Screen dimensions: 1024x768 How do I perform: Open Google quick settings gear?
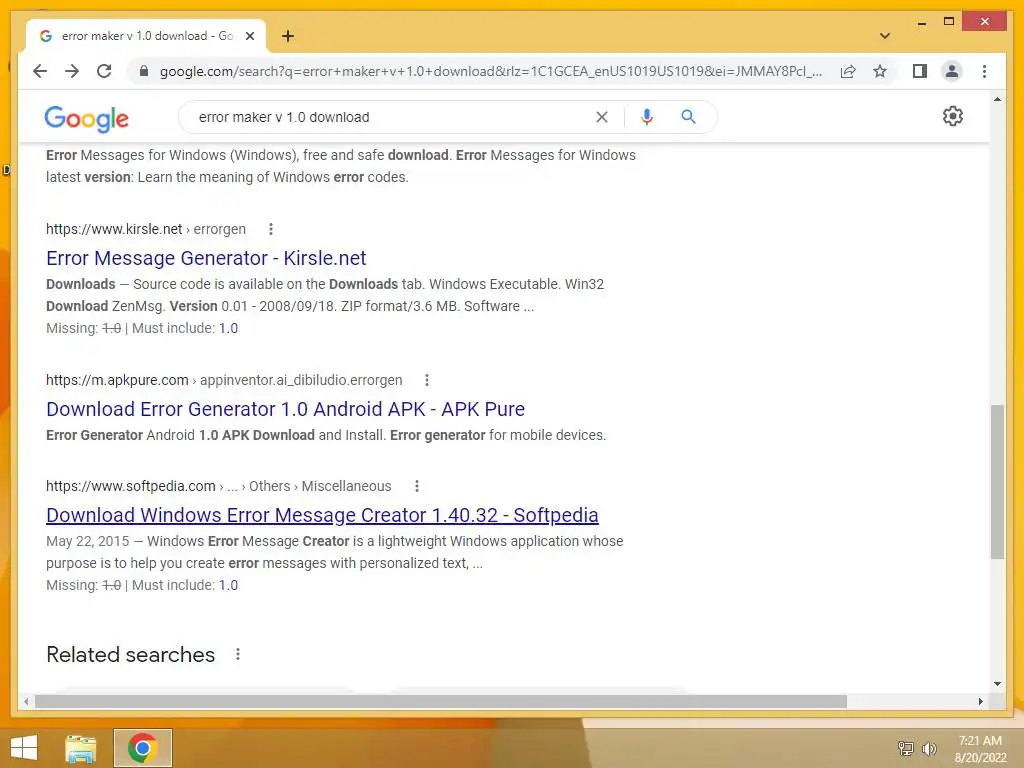[953, 116]
